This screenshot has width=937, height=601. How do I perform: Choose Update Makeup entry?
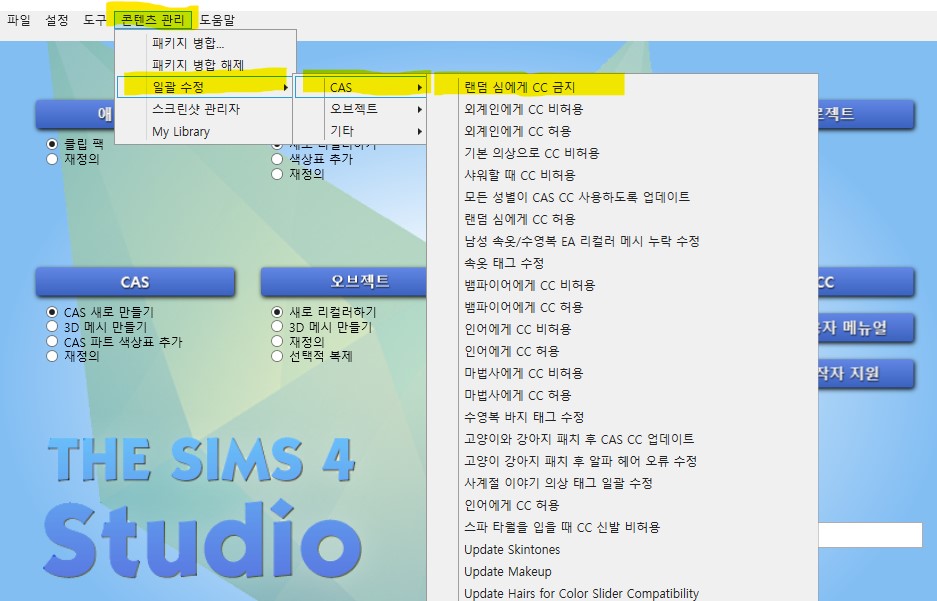pos(622,572)
